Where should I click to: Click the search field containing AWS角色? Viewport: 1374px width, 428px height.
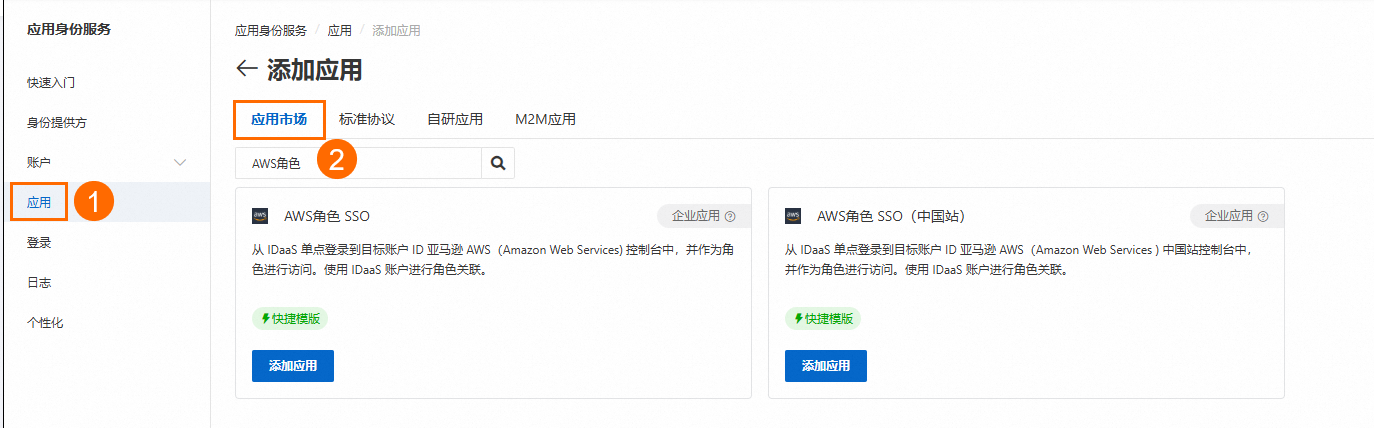[358, 163]
